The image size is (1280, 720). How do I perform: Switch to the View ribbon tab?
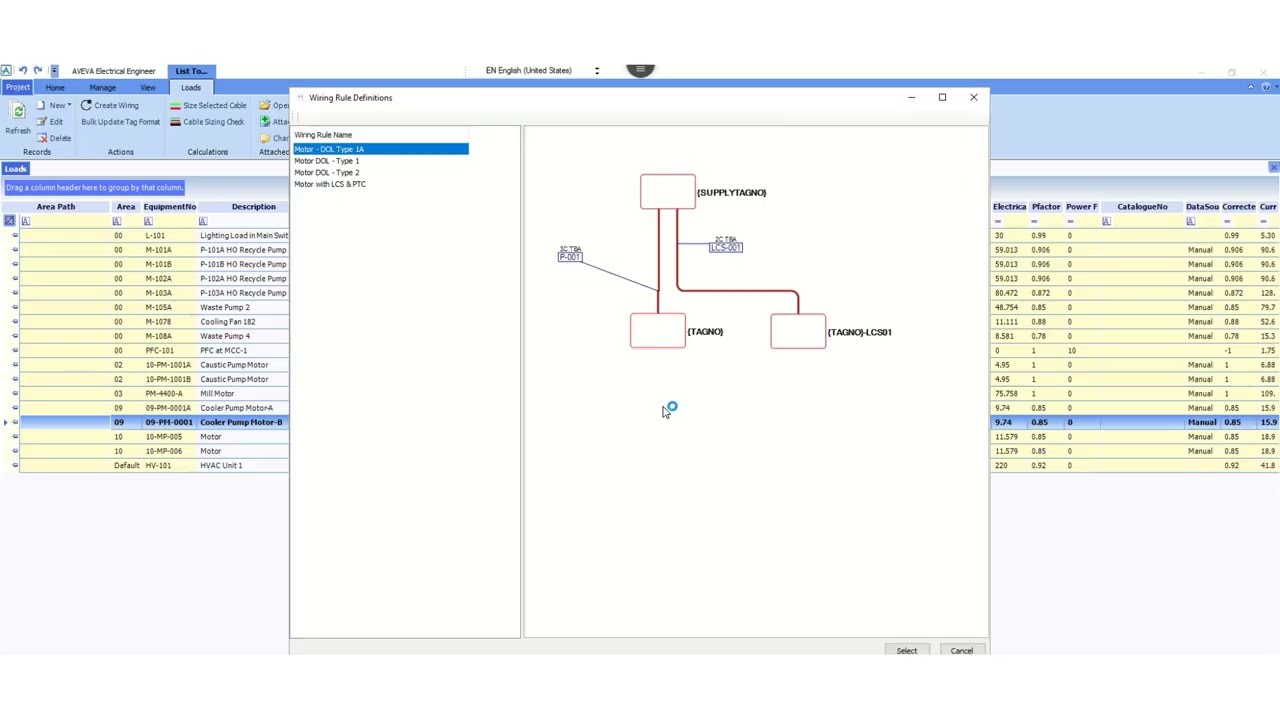pyautogui.click(x=148, y=88)
